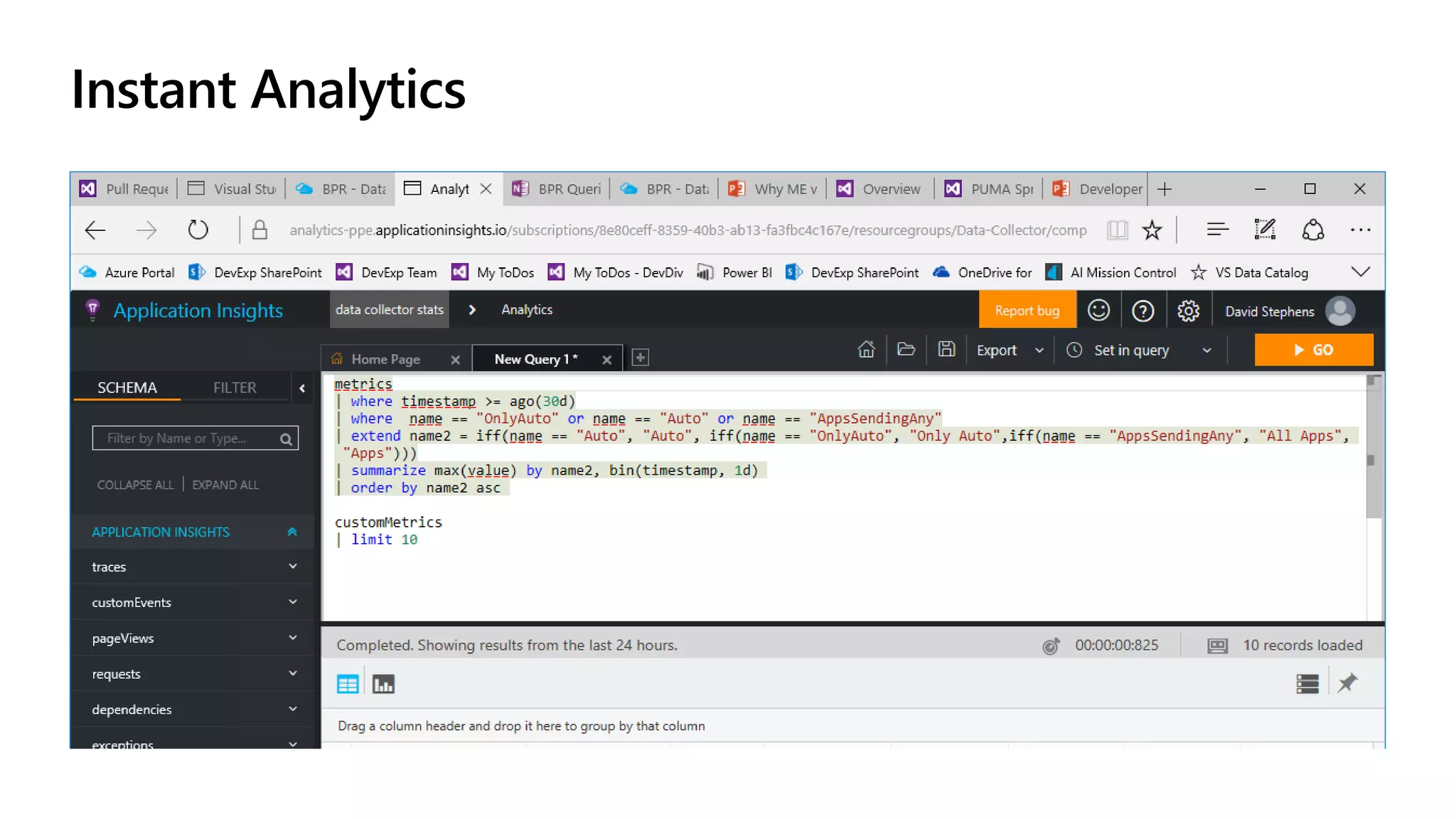Close the Home Page query tab
1456x819 pixels.
tap(456, 360)
